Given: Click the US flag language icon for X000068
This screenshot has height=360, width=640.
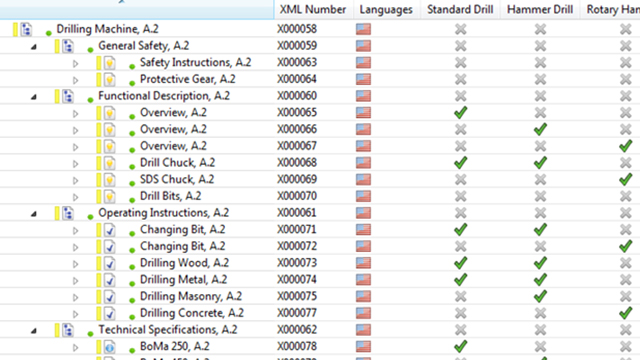Looking at the screenshot, I should [363, 163].
